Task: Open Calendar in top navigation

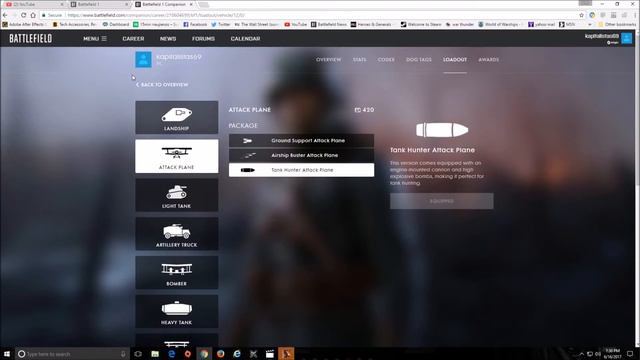Action: [245, 38]
